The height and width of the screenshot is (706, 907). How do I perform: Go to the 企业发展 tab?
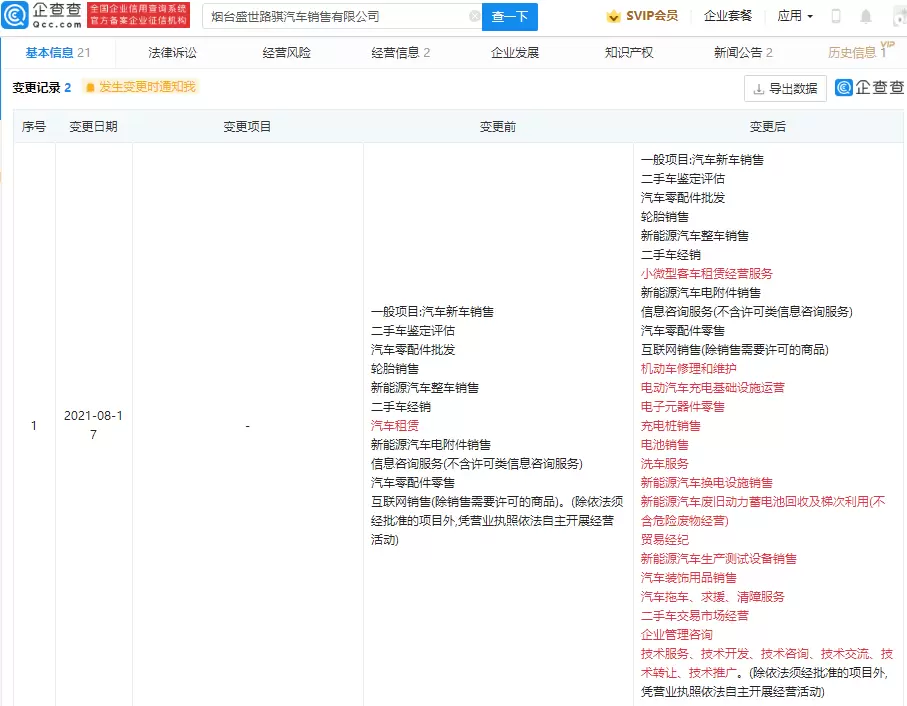coord(515,52)
